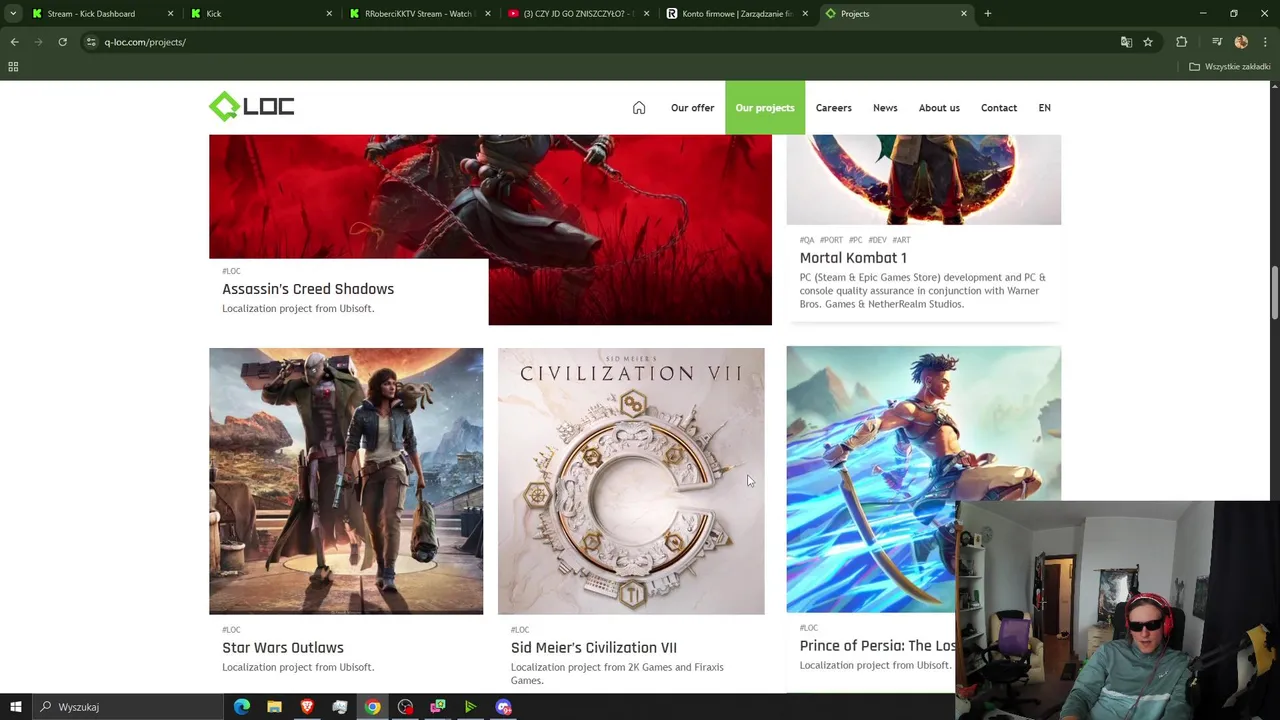This screenshot has width=1280, height=720.
Task: Open the Mortal Kombat 1 project link
Action: coord(853,258)
